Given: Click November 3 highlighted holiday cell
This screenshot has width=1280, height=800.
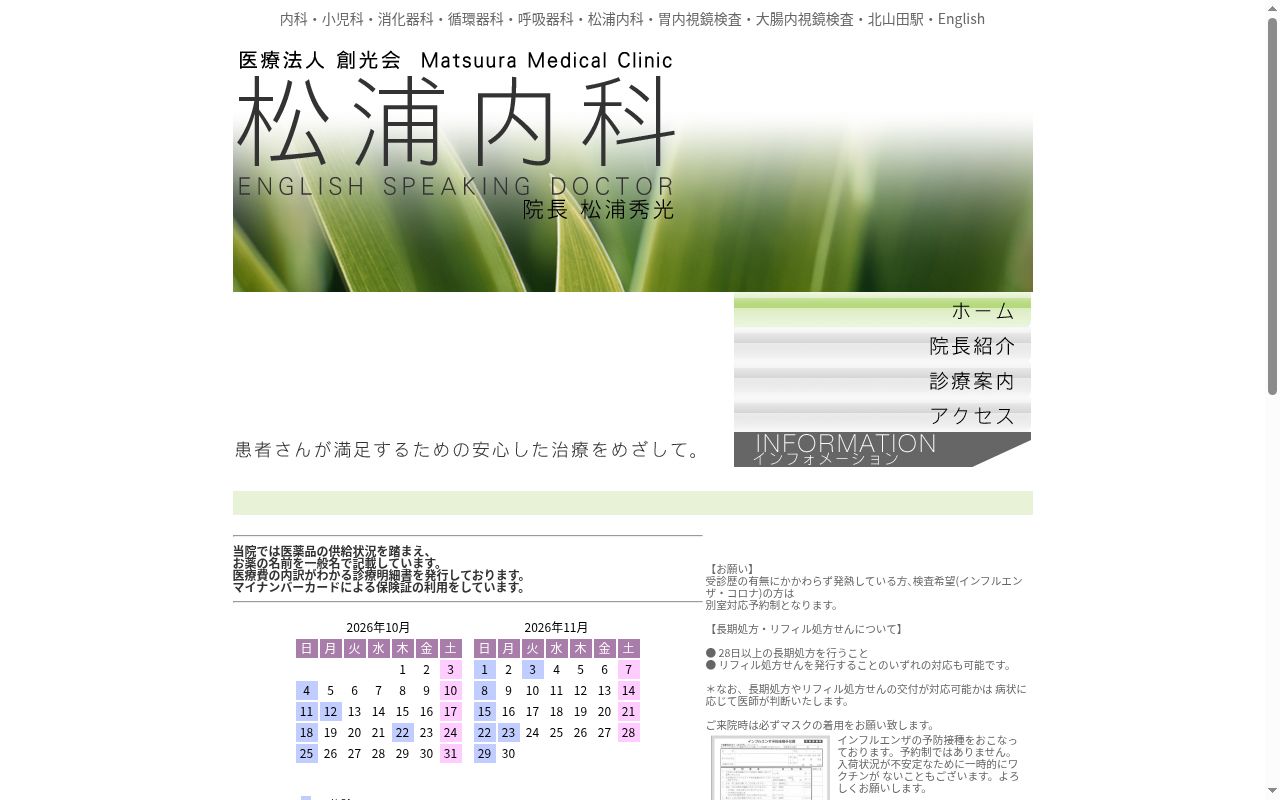Looking at the screenshot, I should 532,670.
